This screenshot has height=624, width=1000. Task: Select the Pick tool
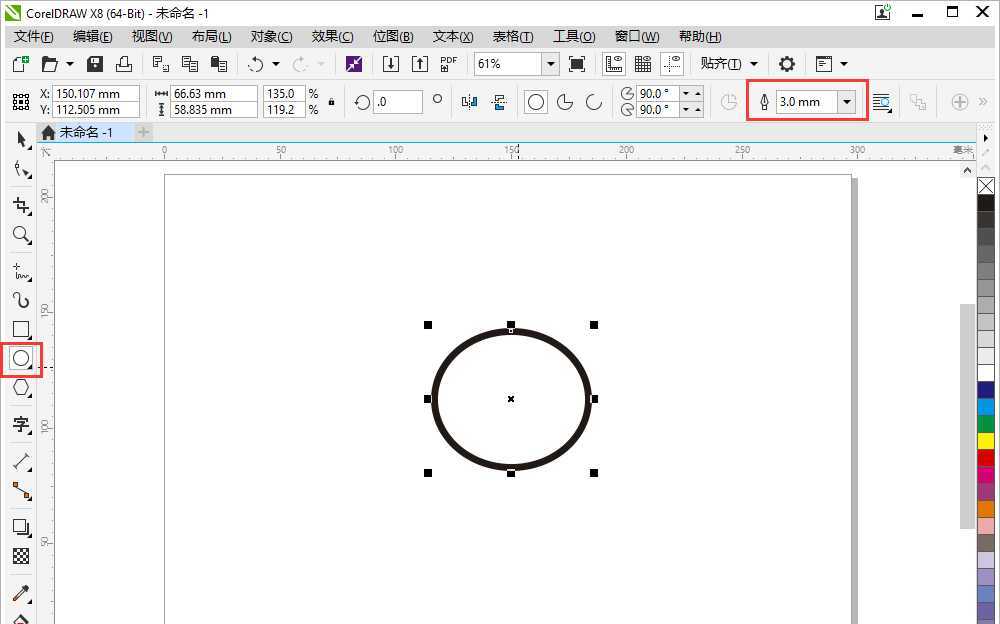(x=21, y=139)
